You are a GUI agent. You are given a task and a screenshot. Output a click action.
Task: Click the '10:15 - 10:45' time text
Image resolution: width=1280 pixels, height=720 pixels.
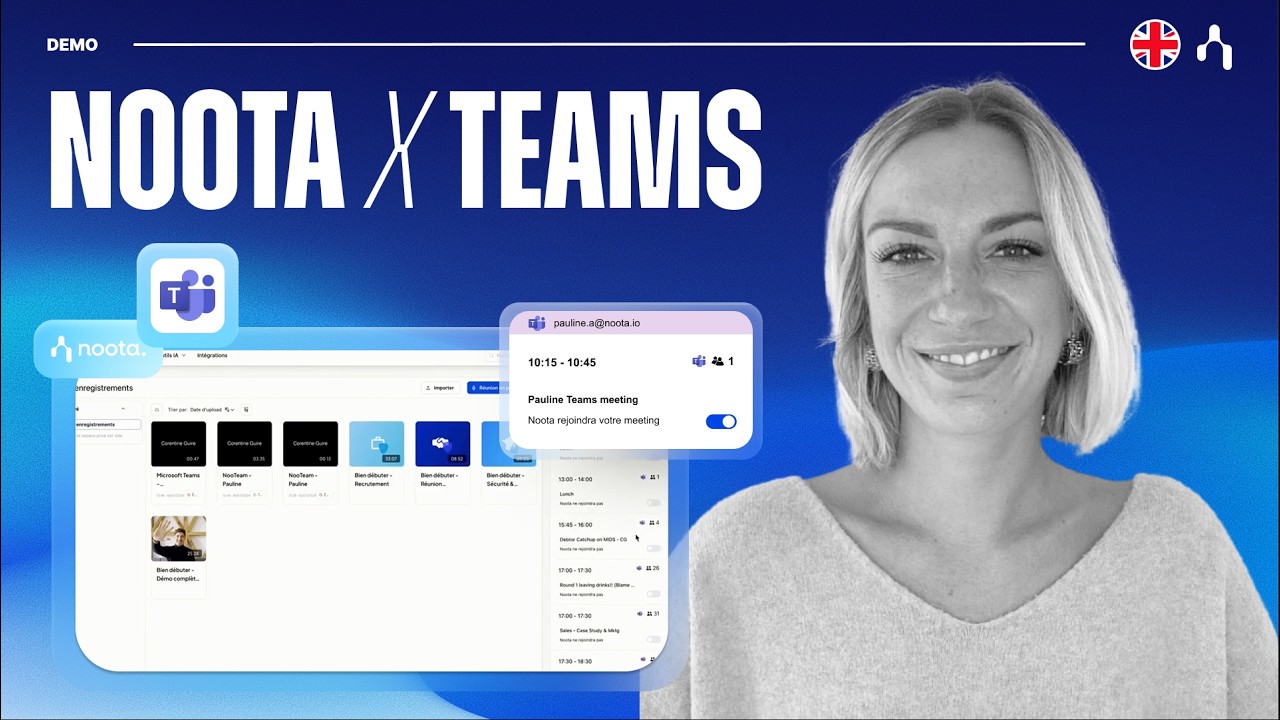pos(562,362)
